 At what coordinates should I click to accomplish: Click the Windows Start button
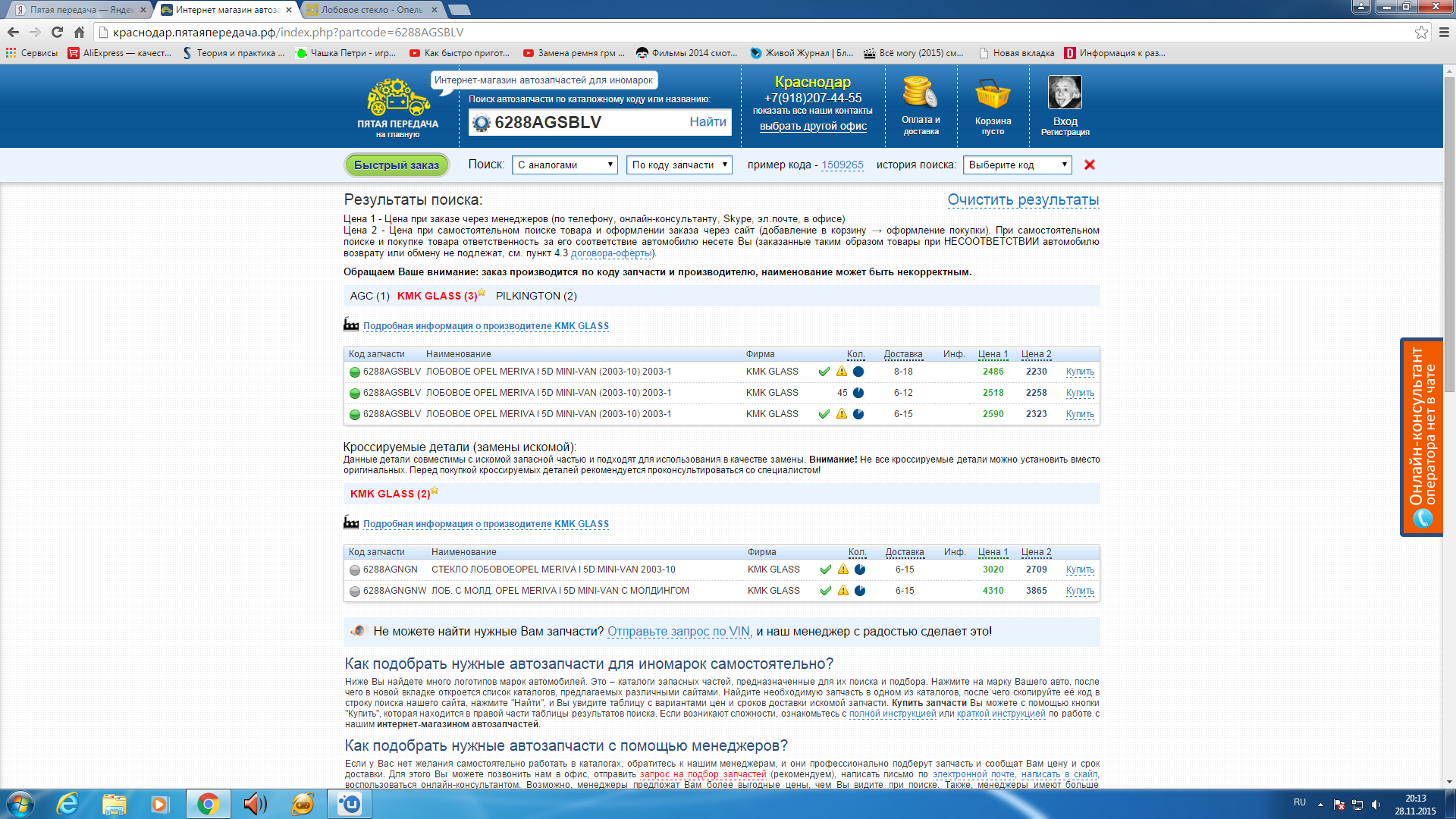(x=20, y=804)
